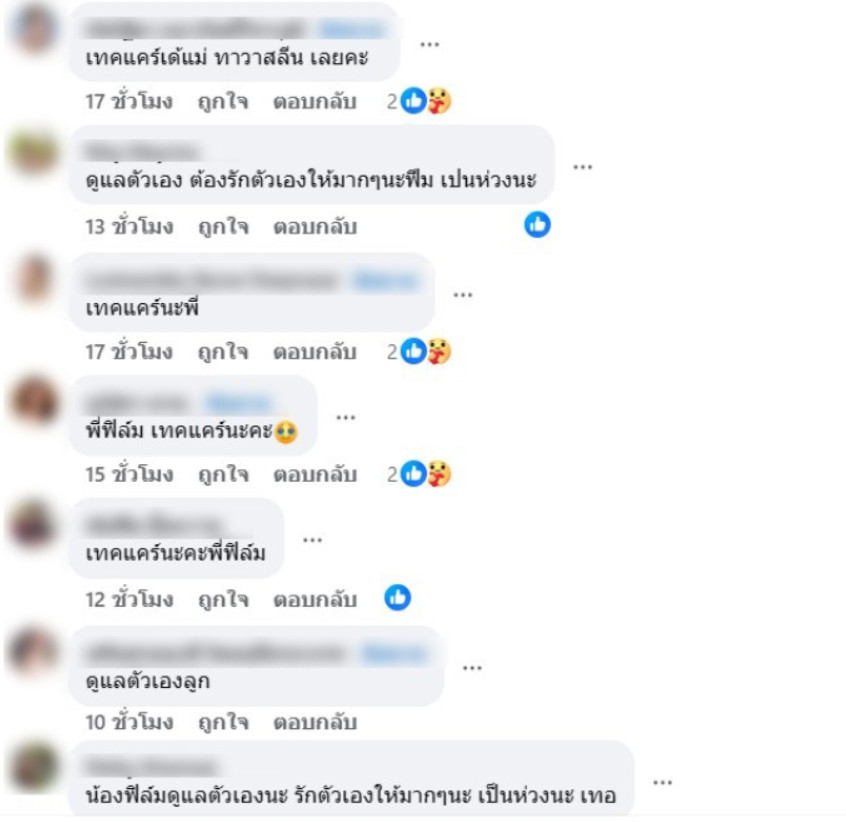Screen dimensions: 846x822
Task: Reply to the เทคแคร์นะพี่ comment
Action: [315, 352]
